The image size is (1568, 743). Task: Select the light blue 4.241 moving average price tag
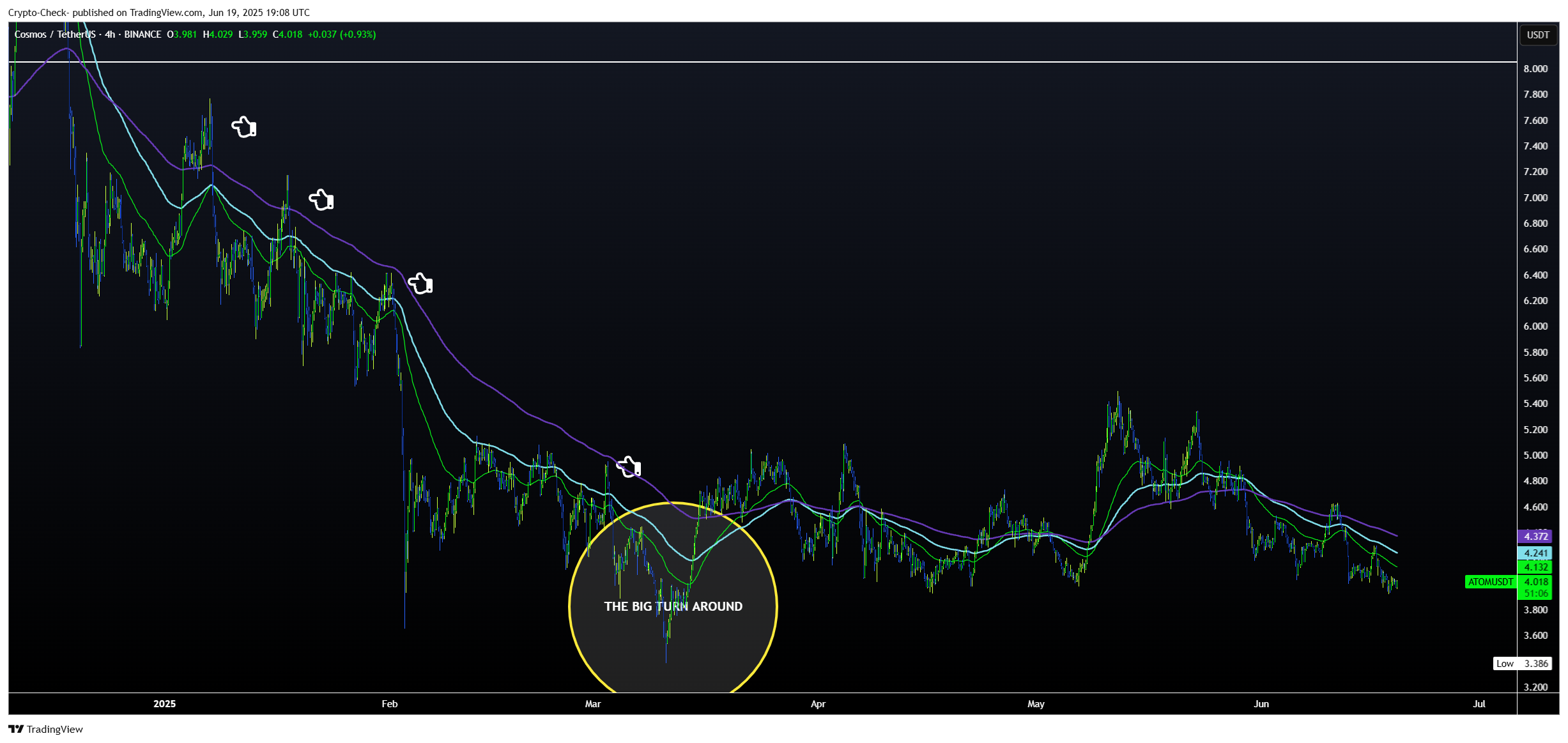click(x=1535, y=553)
